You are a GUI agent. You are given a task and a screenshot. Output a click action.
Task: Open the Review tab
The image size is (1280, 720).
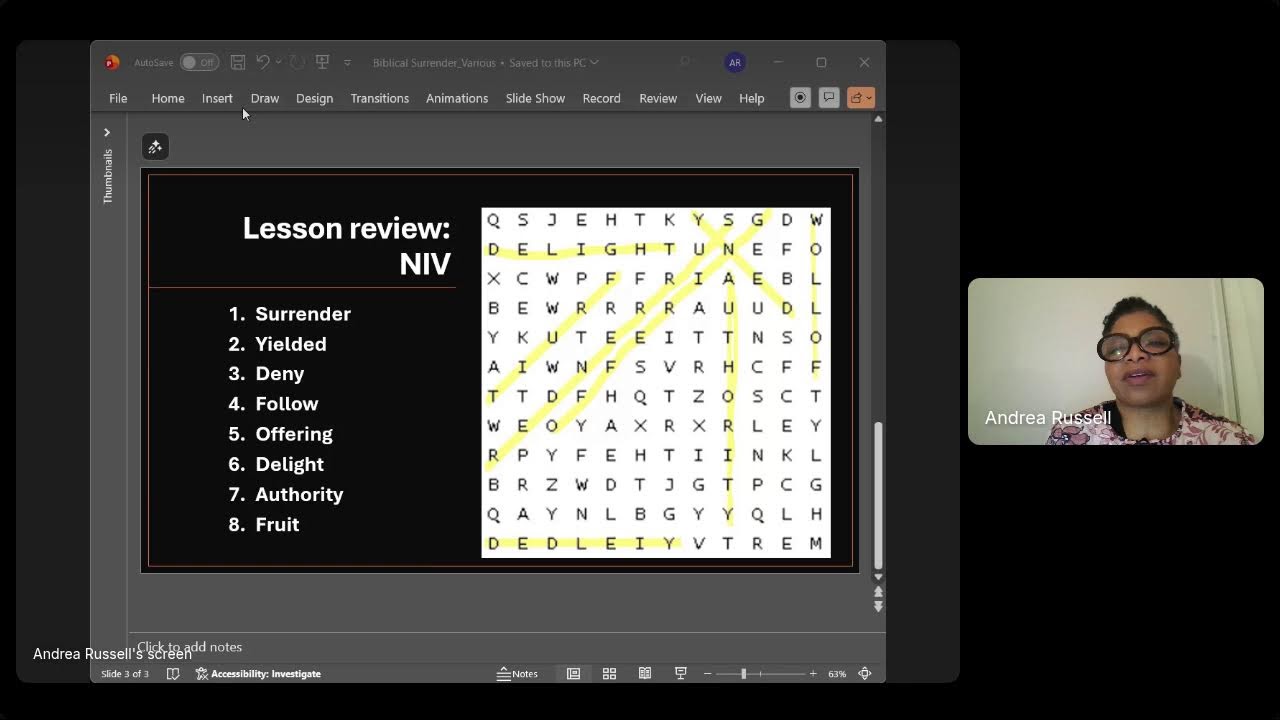click(658, 98)
